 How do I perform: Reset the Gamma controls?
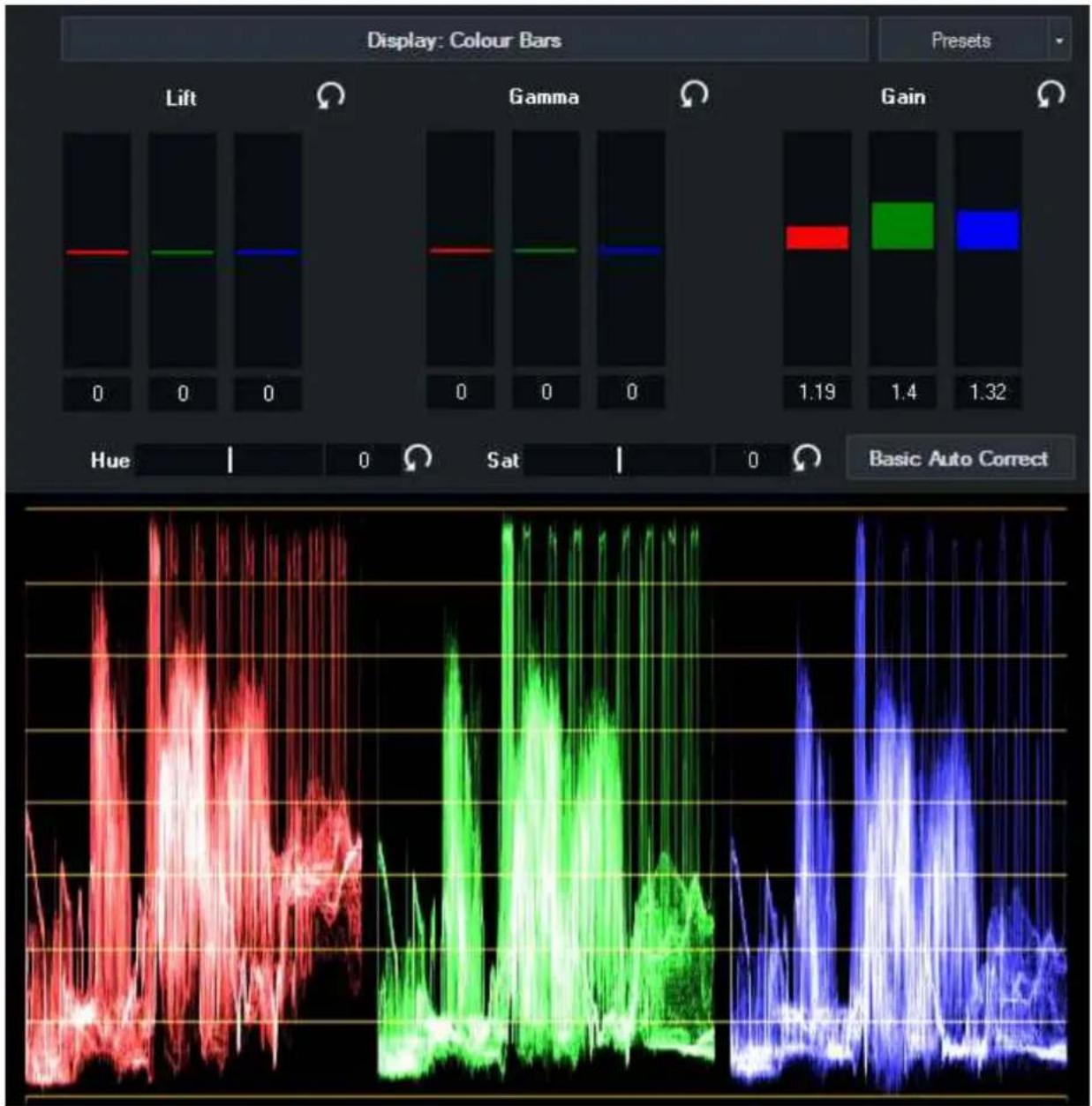[x=694, y=94]
